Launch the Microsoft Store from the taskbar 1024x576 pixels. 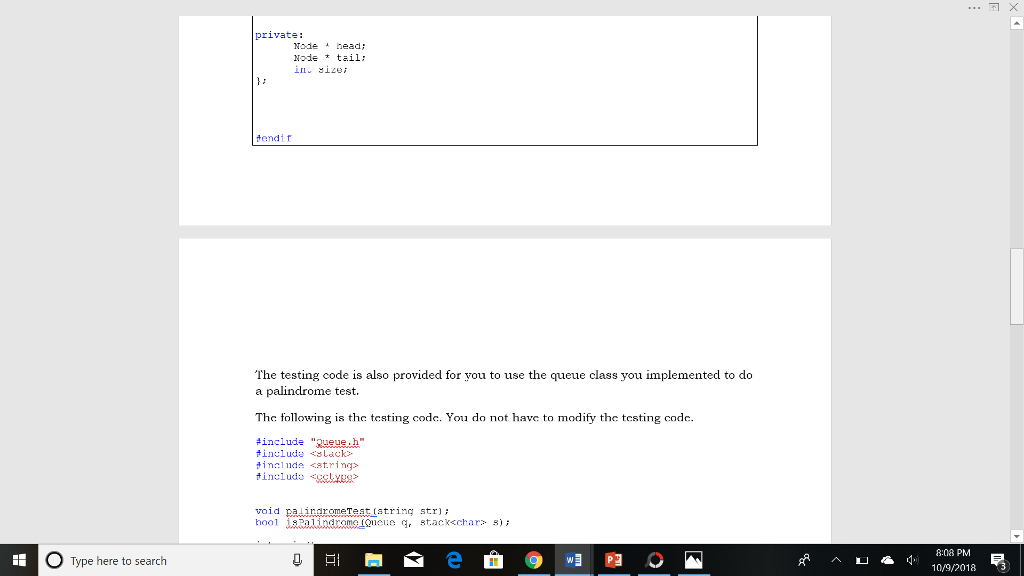point(494,560)
